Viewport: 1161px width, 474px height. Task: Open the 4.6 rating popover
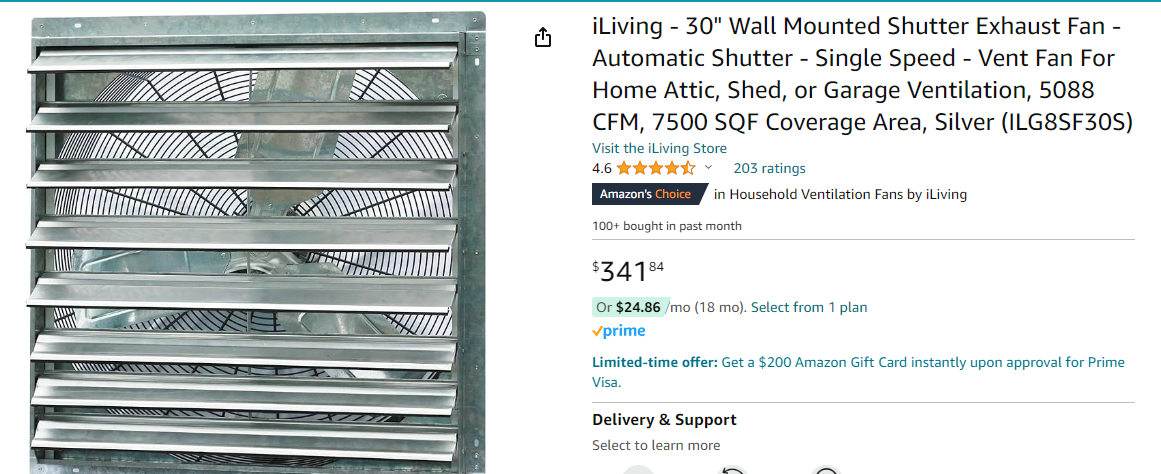click(602, 168)
